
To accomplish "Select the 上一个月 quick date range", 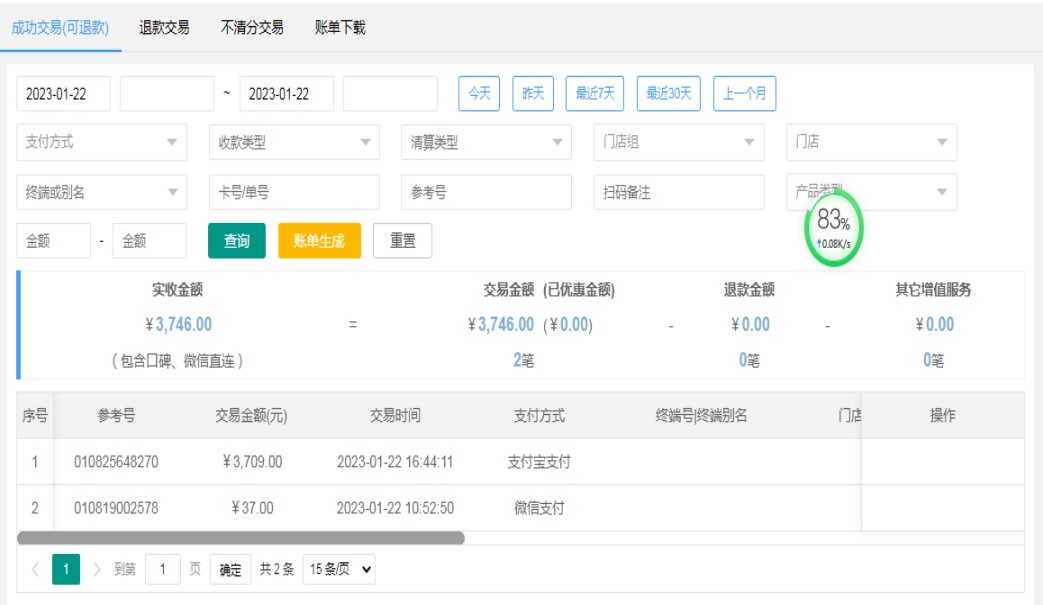I will tap(745, 94).
